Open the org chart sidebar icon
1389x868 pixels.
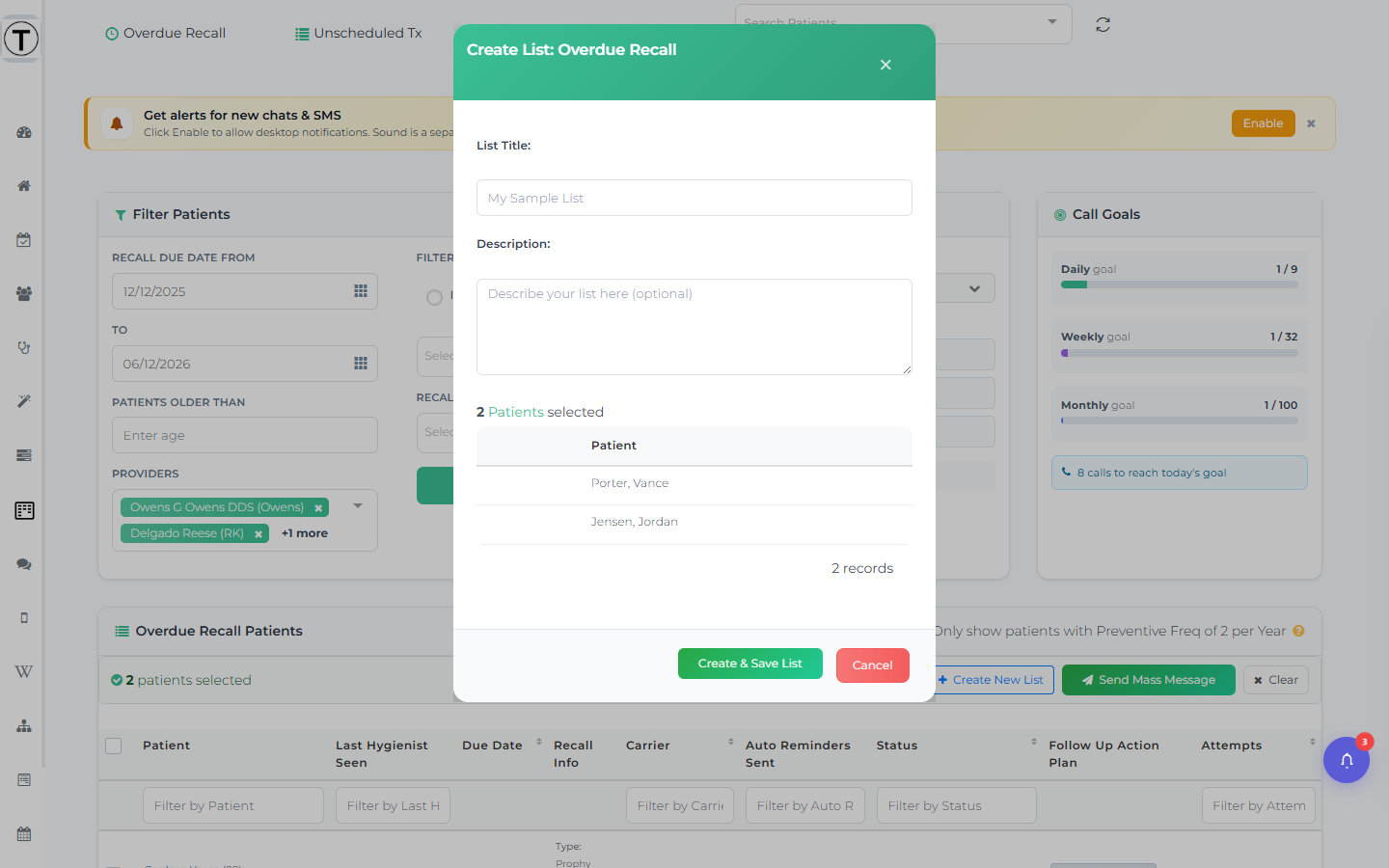(24, 725)
